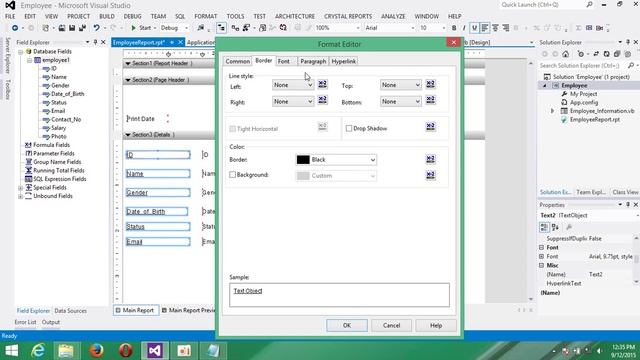
Task: Open formula editor for Right line style
Action: click(x=322, y=100)
